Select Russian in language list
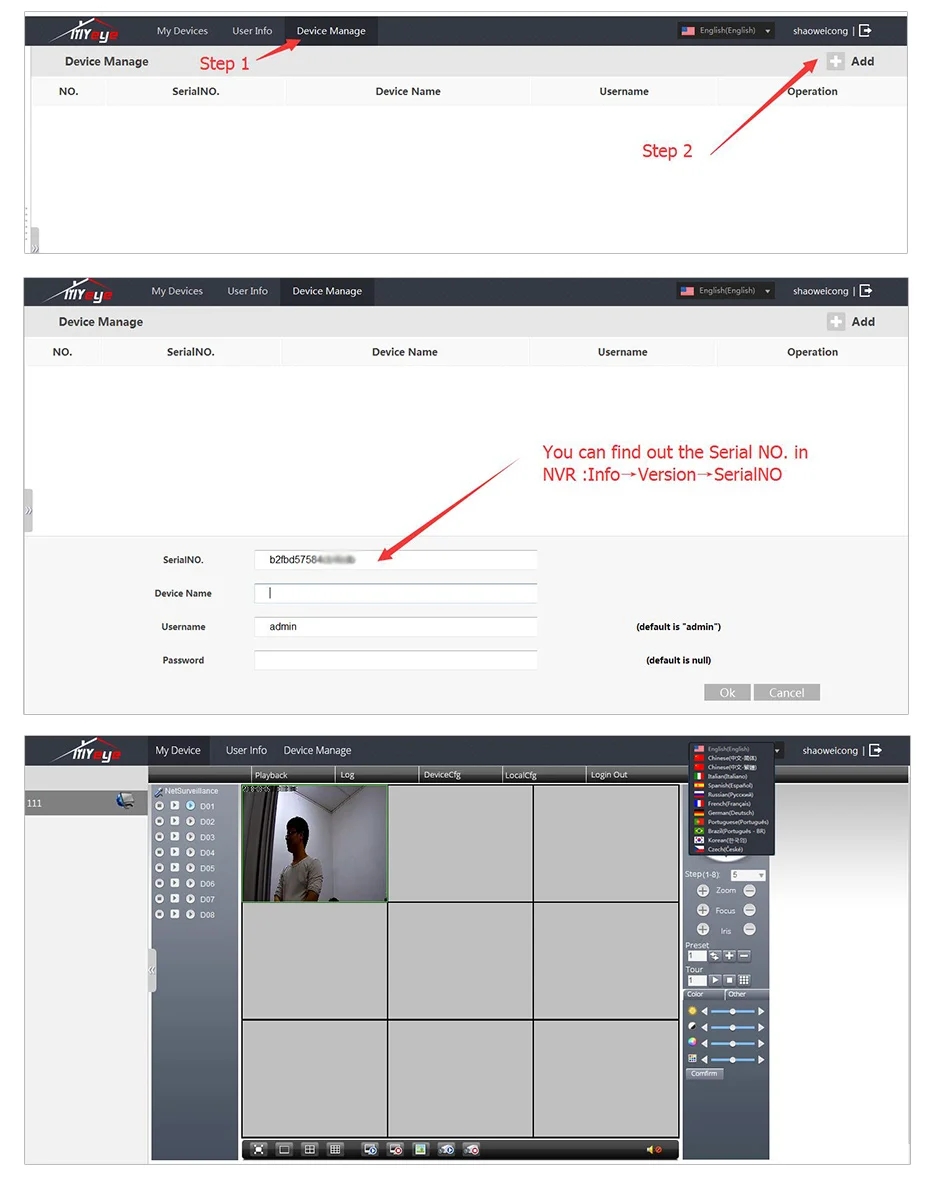Image resolution: width=930 pixels, height=1185 pixels. click(730, 794)
